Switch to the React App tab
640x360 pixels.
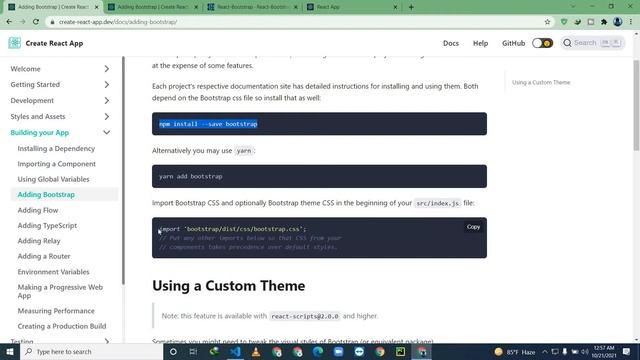352,7
